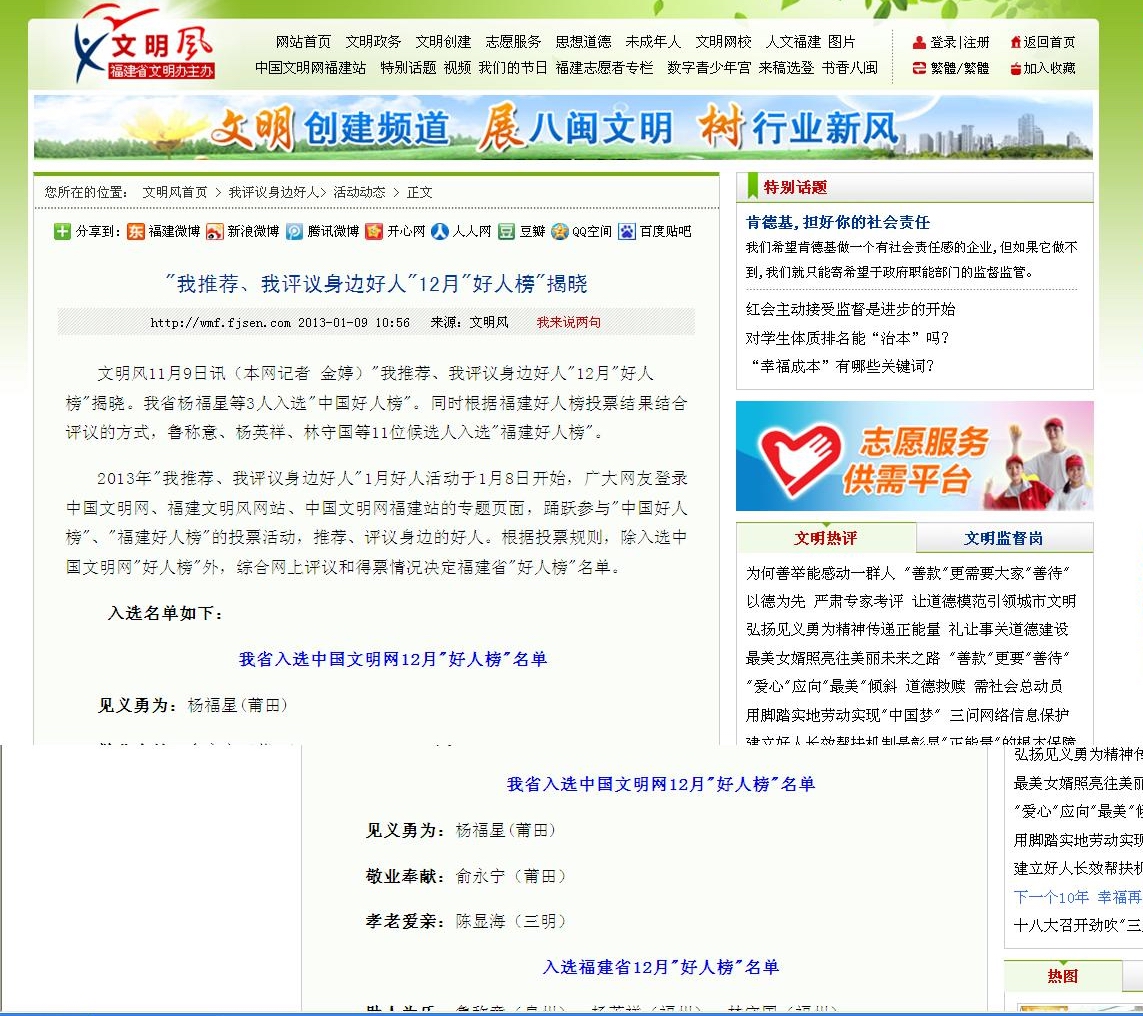Click the 百度贴吧 paw icon
Screen dimensions: 1143x1016
(x=627, y=232)
